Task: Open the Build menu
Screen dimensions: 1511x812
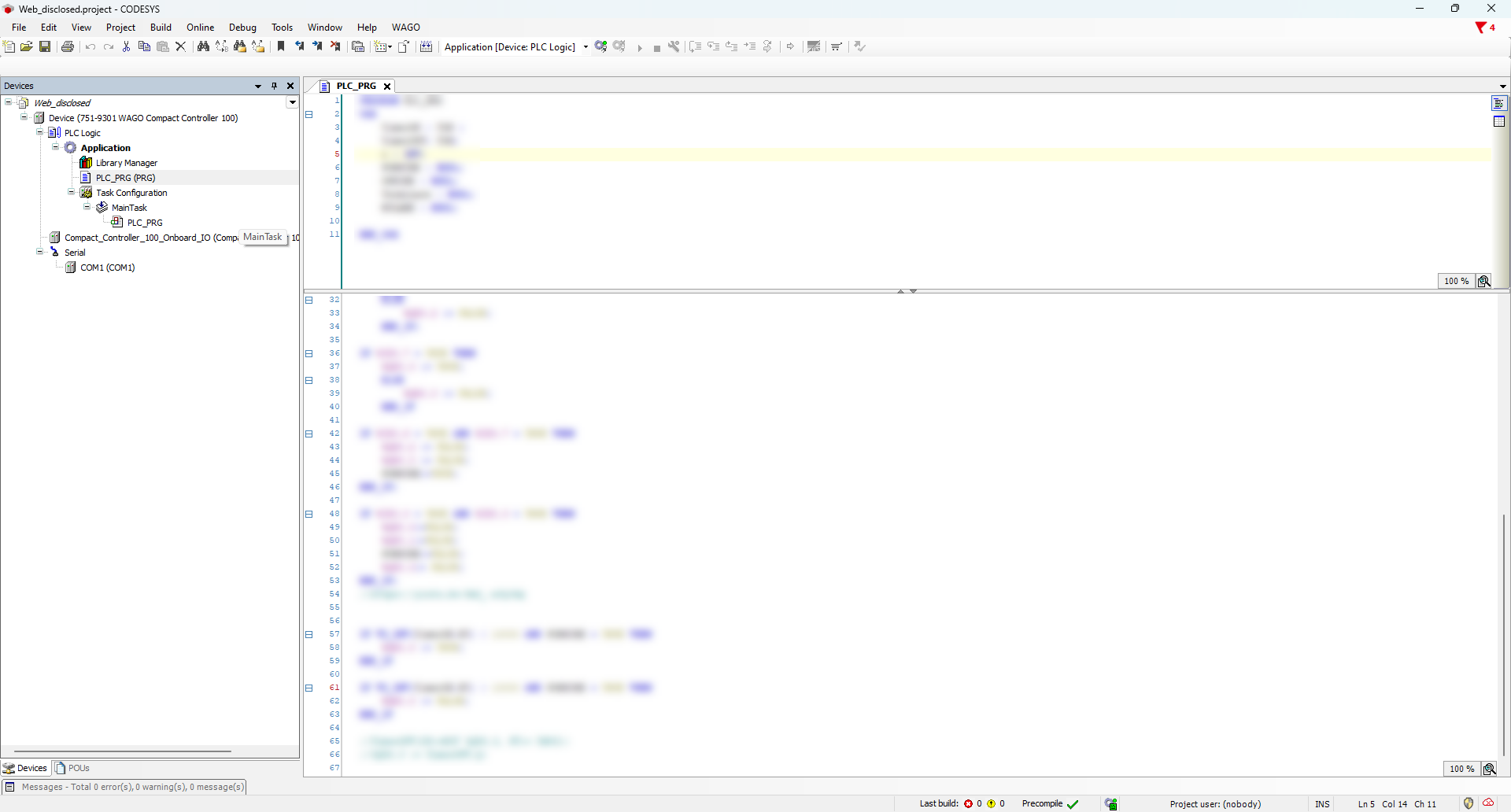Action: tap(161, 27)
